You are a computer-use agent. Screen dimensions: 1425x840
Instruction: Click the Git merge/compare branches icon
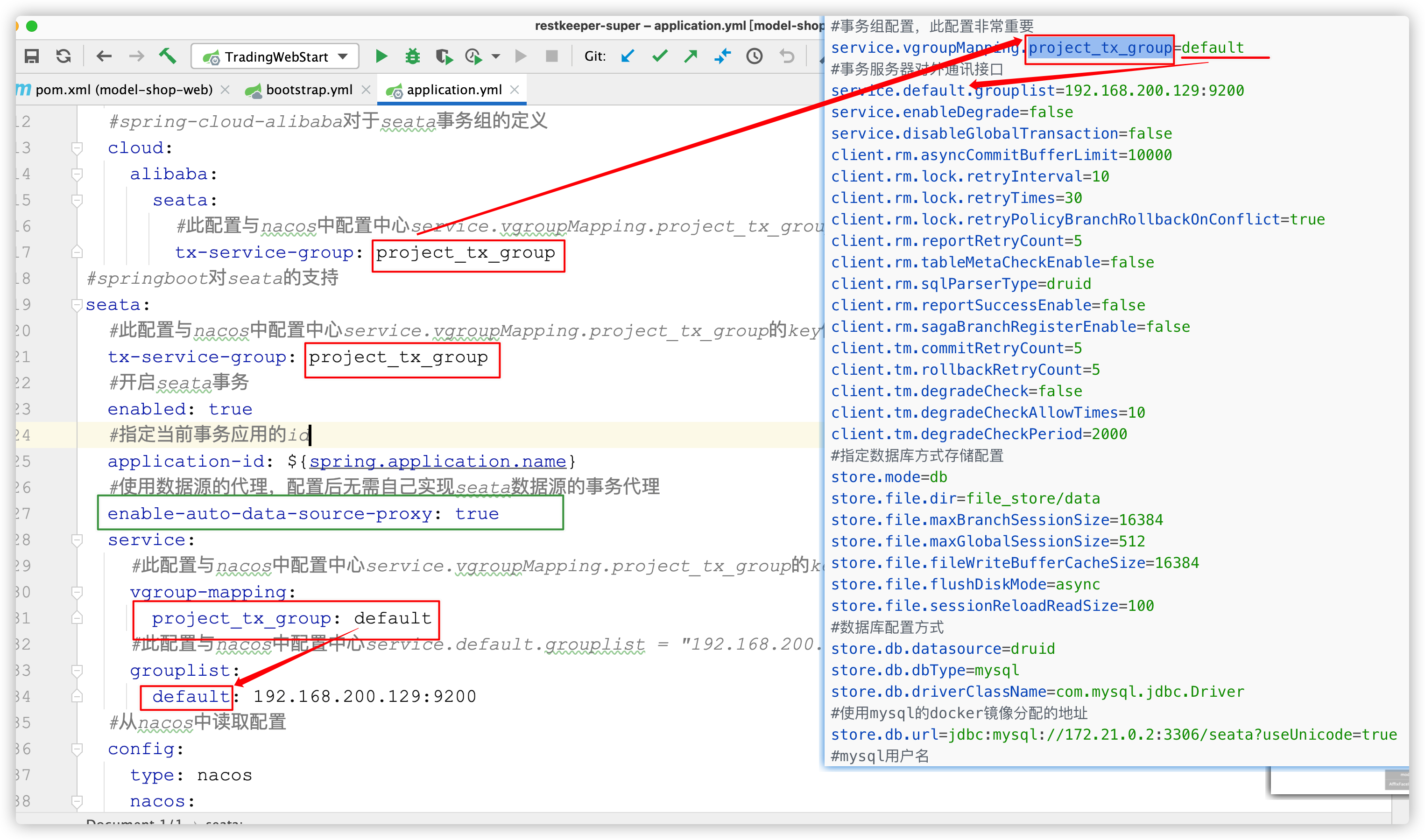pos(722,56)
